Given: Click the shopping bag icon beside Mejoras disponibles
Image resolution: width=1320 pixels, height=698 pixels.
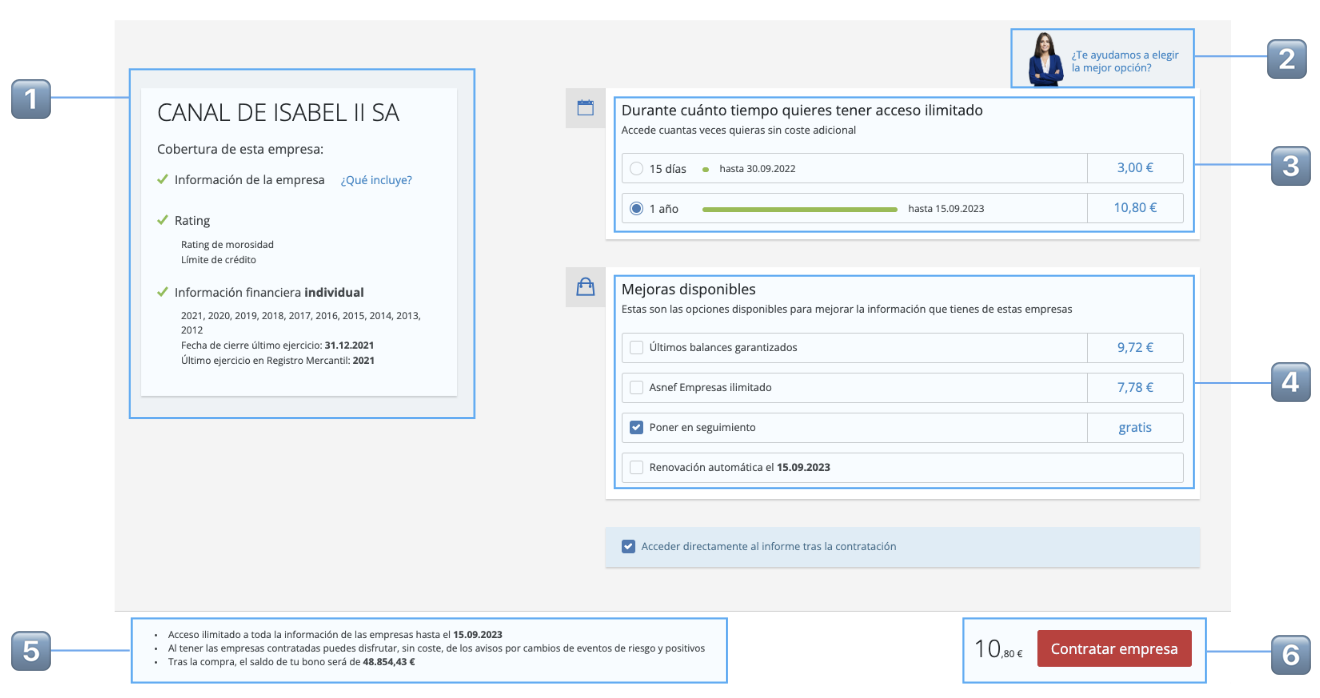Looking at the screenshot, I should point(586,287).
